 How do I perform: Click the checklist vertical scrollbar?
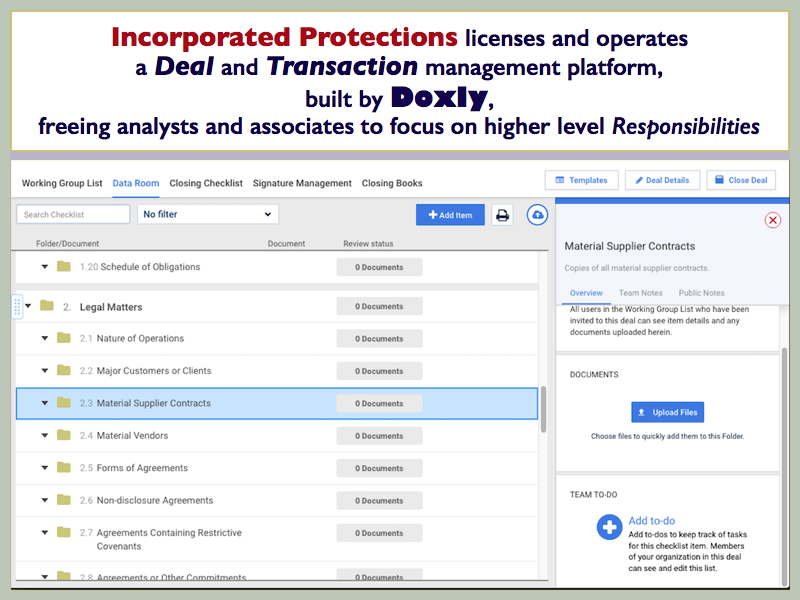click(x=543, y=409)
